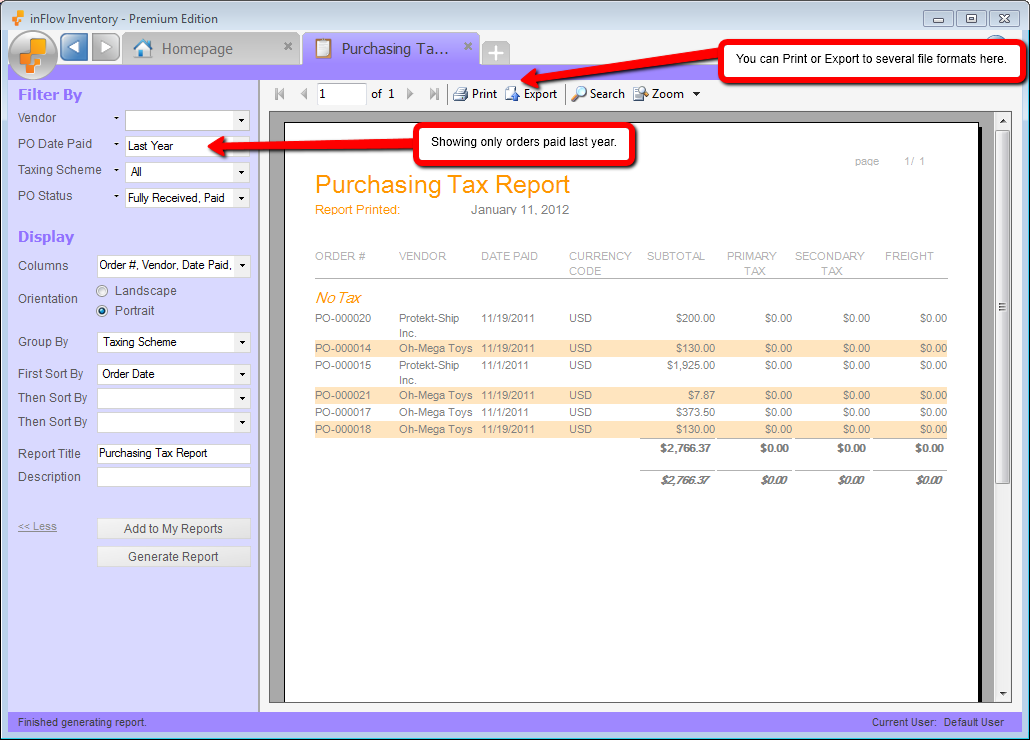
Task: Toggle the Taxing Scheme operator arrow
Action: pyautogui.click(x=116, y=170)
